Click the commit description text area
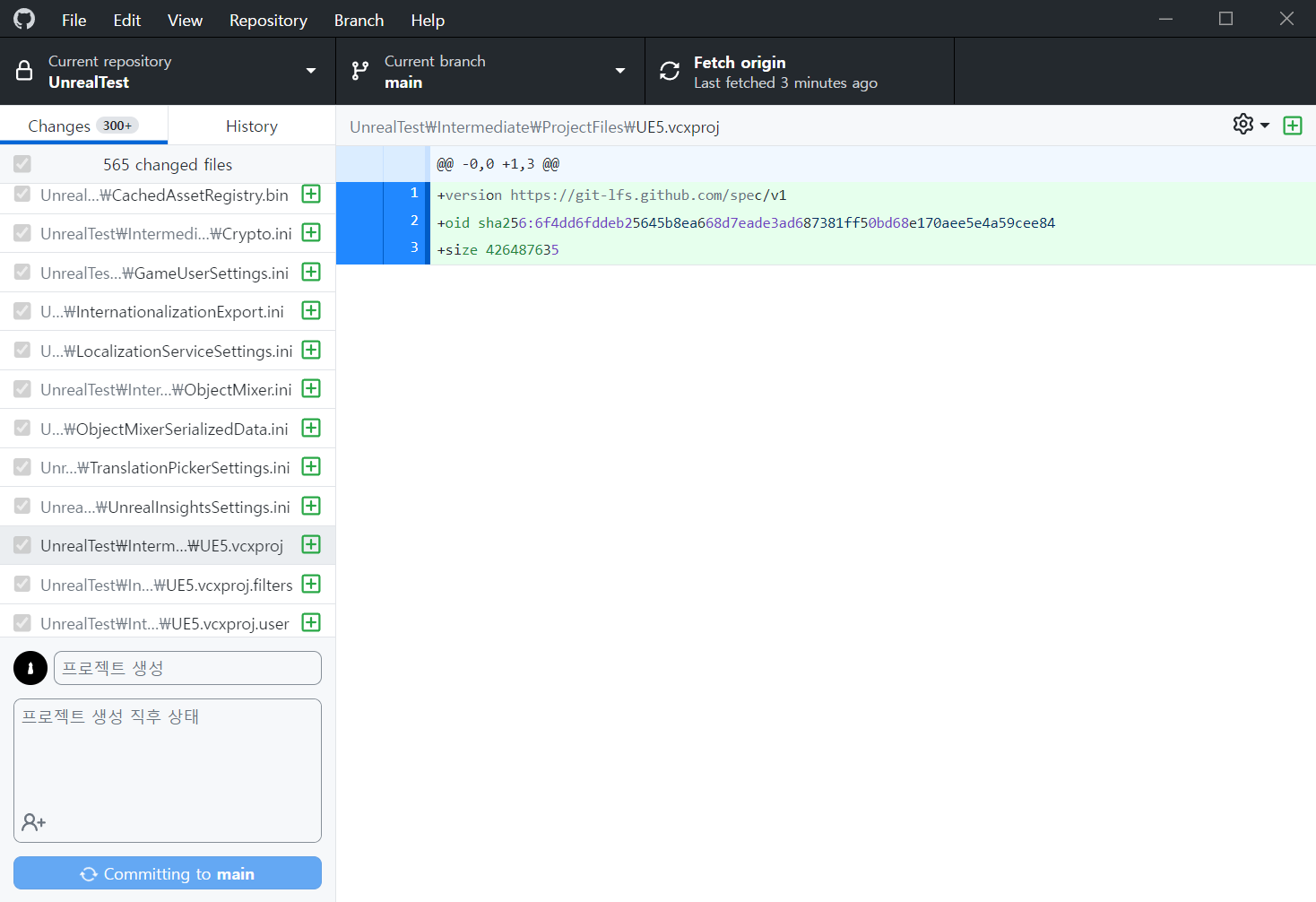The width and height of the screenshot is (1316, 902). pyautogui.click(x=168, y=770)
